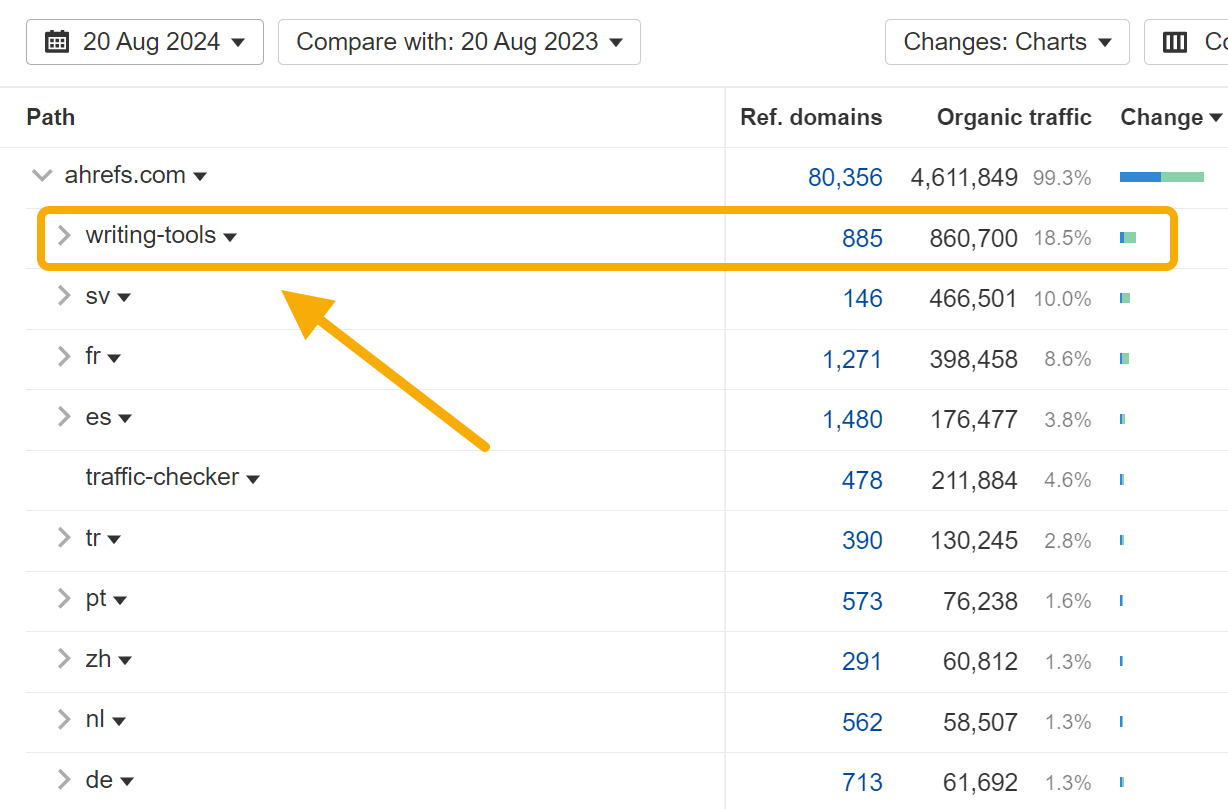
Task: Change the 20 Aug 2024 date
Action: click(144, 41)
